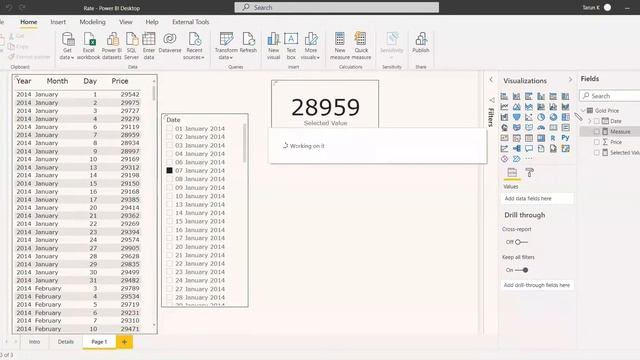Viewport: 640px width, 360px height.
Task: Pick the Q&A speech-bubble visual
Action: tap(529, 149)
